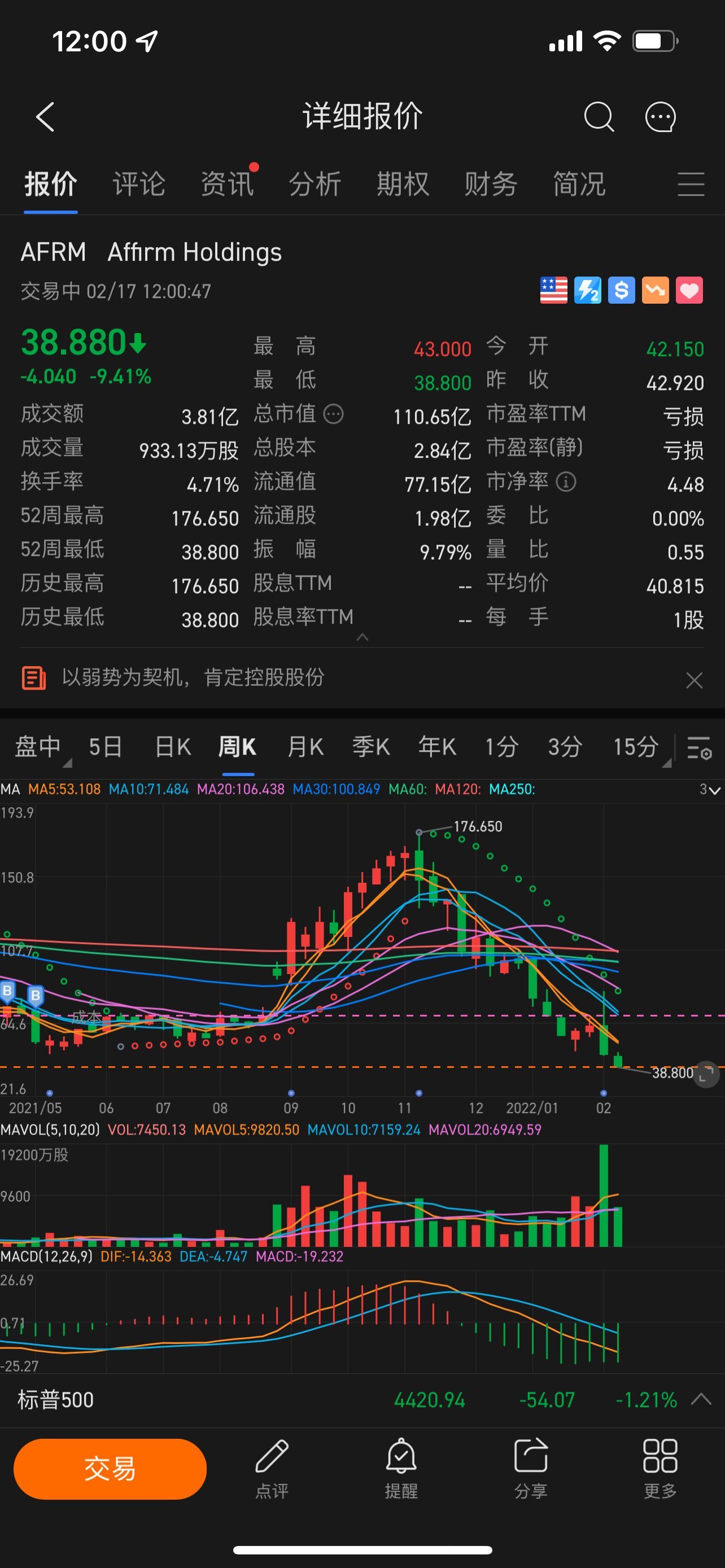
Task: Select the 5日 chart period
Action: [x=106, y=747]
